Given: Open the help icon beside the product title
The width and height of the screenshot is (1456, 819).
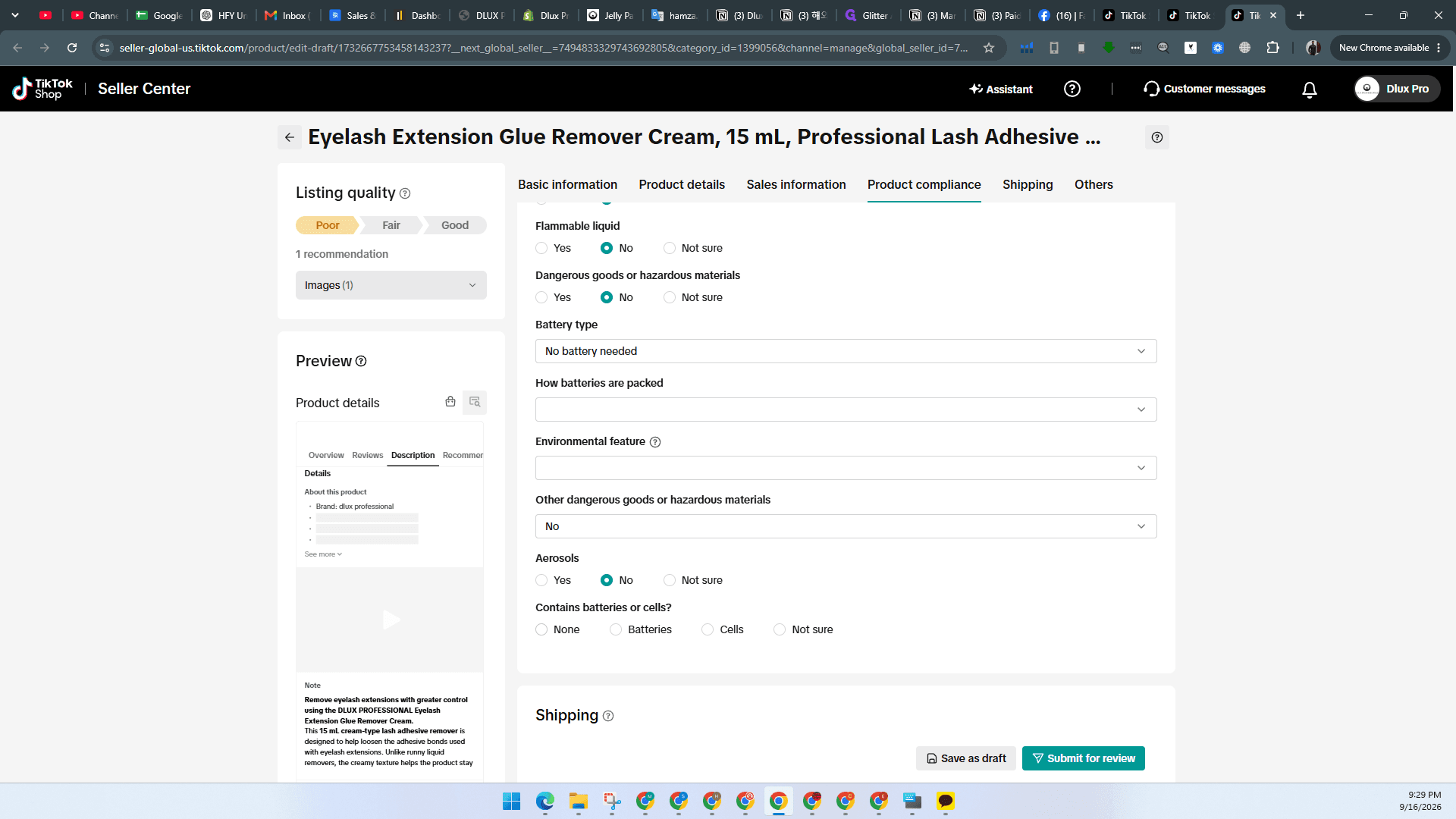Looking at the screenshot, I should point(1156,137).
